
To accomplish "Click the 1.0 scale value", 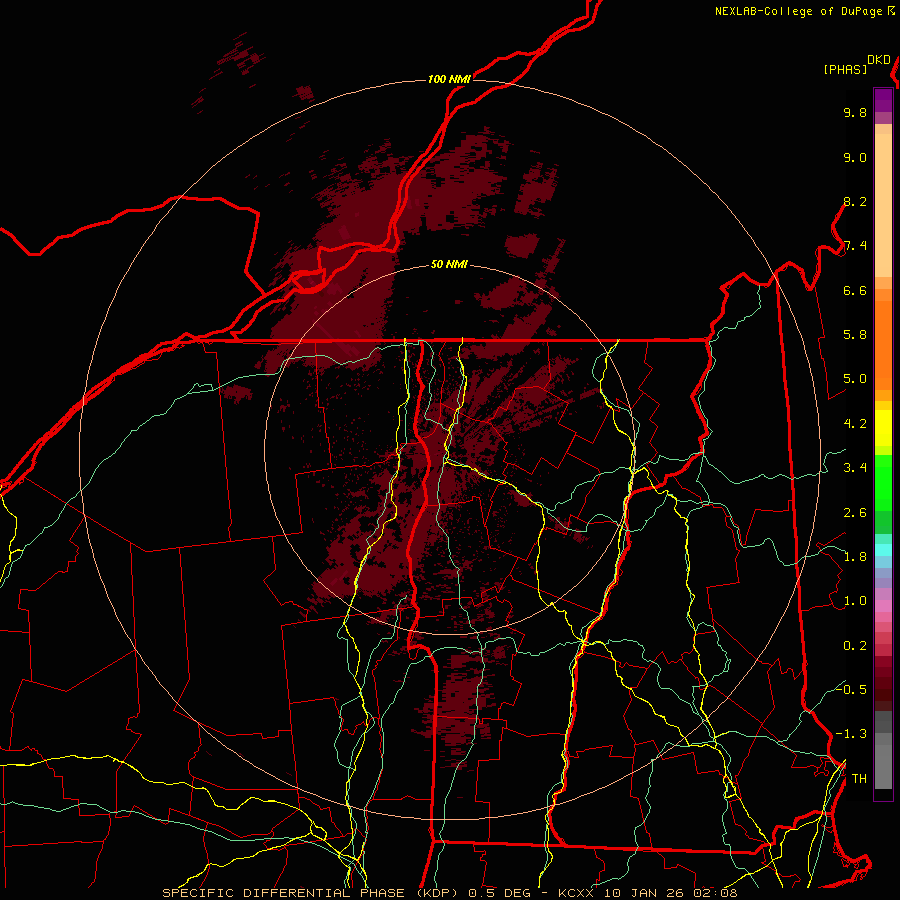I will click(855, 602).
